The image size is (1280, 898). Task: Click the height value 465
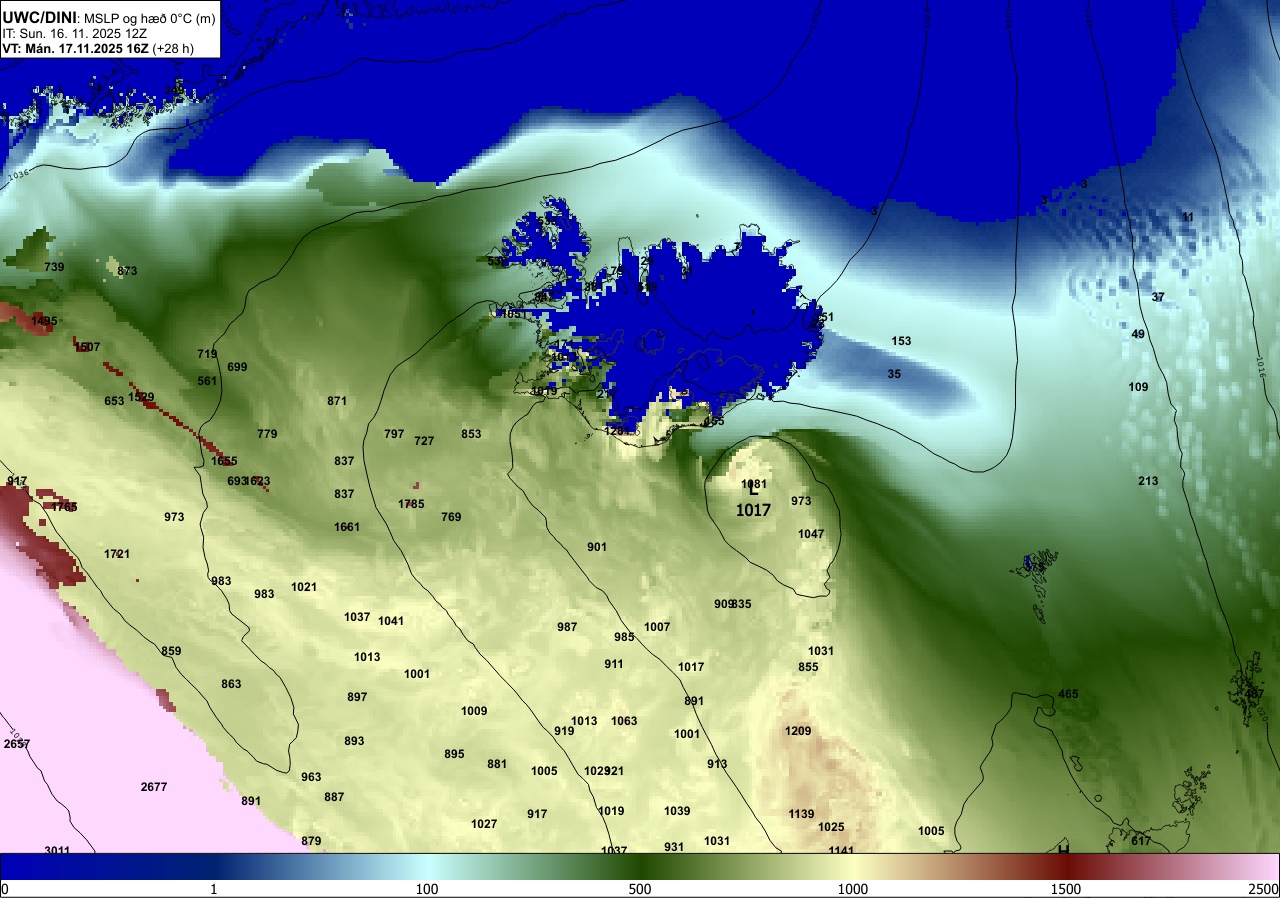1068,694
